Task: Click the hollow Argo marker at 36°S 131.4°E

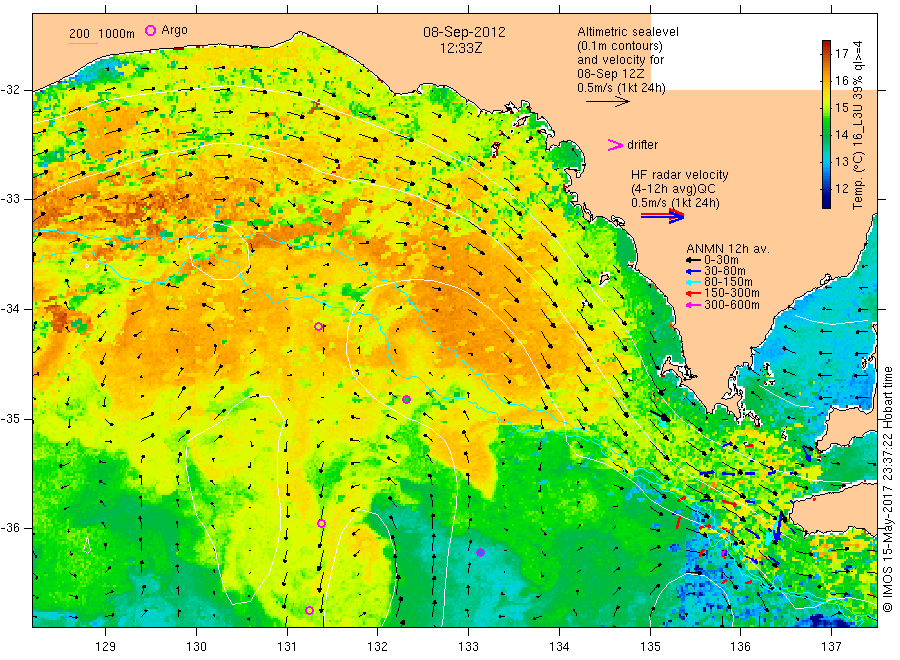Action: click(x=321, y=523)
